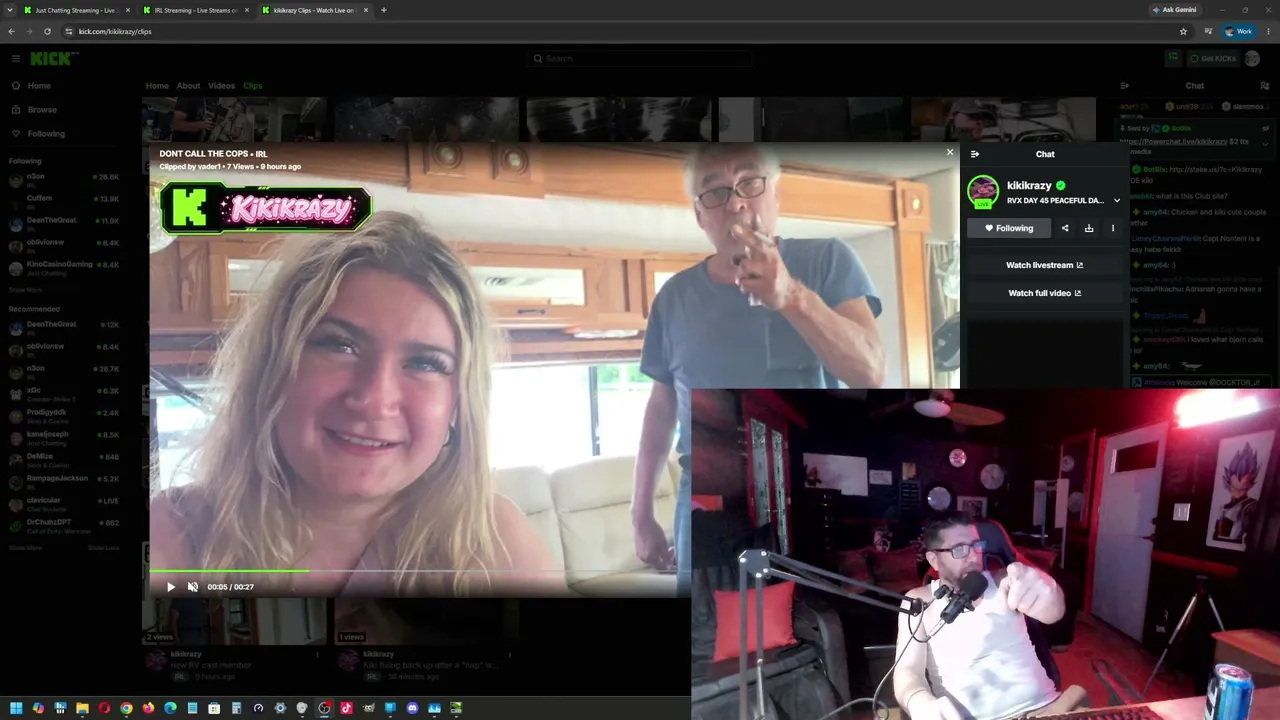The width and height of the screenshot is (1280, 720).
Task: Open KinoCasinoGaming in Following list
Action: click(64, 268)
